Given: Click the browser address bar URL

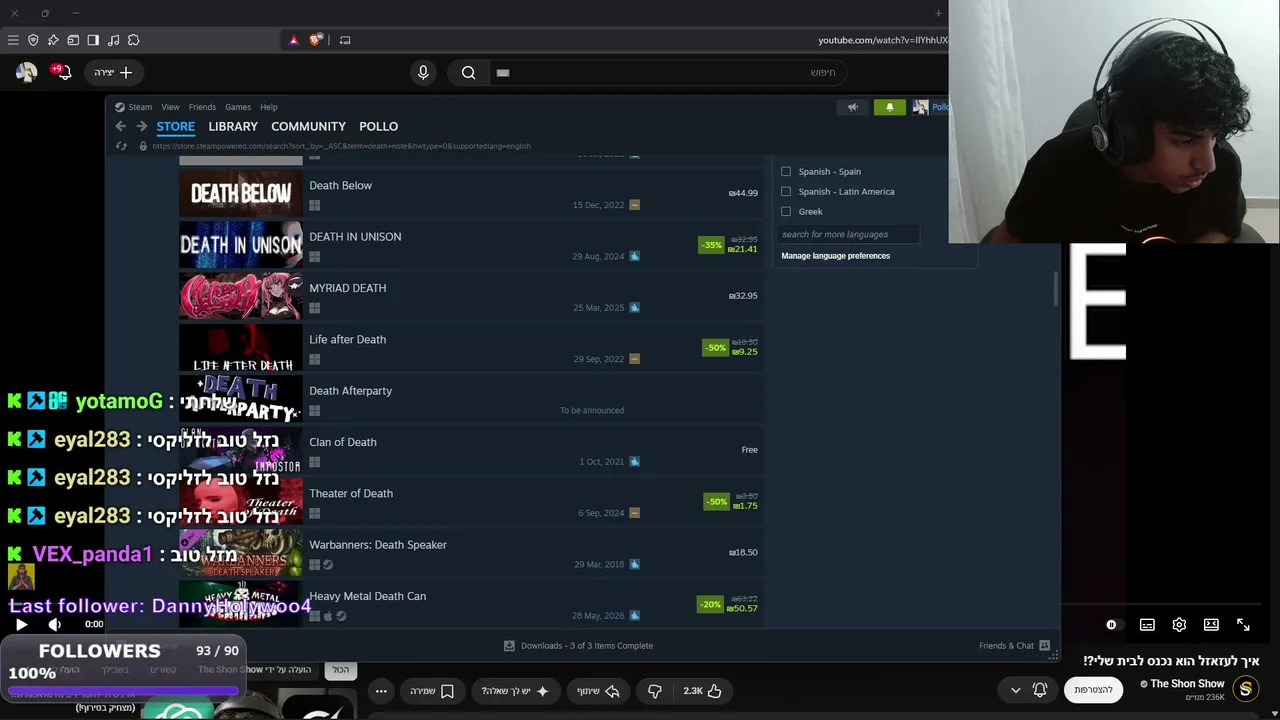Looking at the screenshot, I should (881, 40).
